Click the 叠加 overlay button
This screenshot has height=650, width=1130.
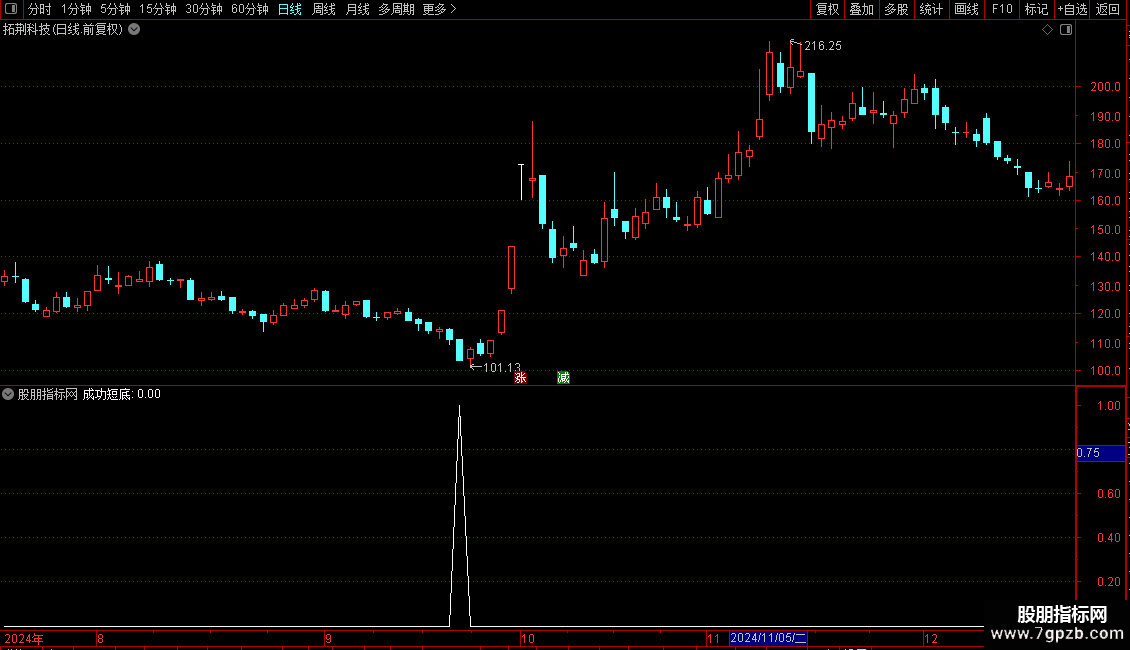point(861,9)
